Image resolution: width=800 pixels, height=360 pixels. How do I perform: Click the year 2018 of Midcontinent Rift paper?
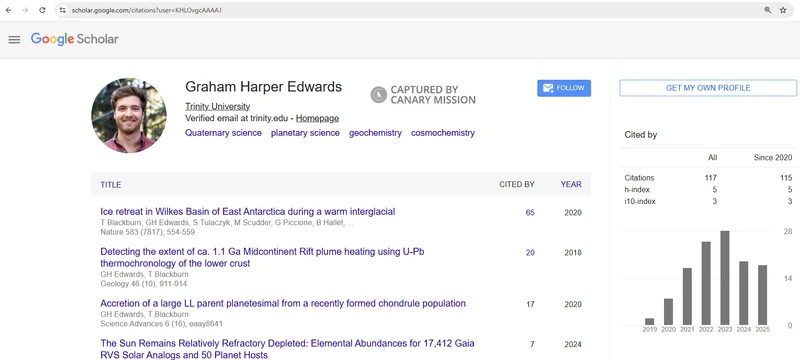[573, 253]
